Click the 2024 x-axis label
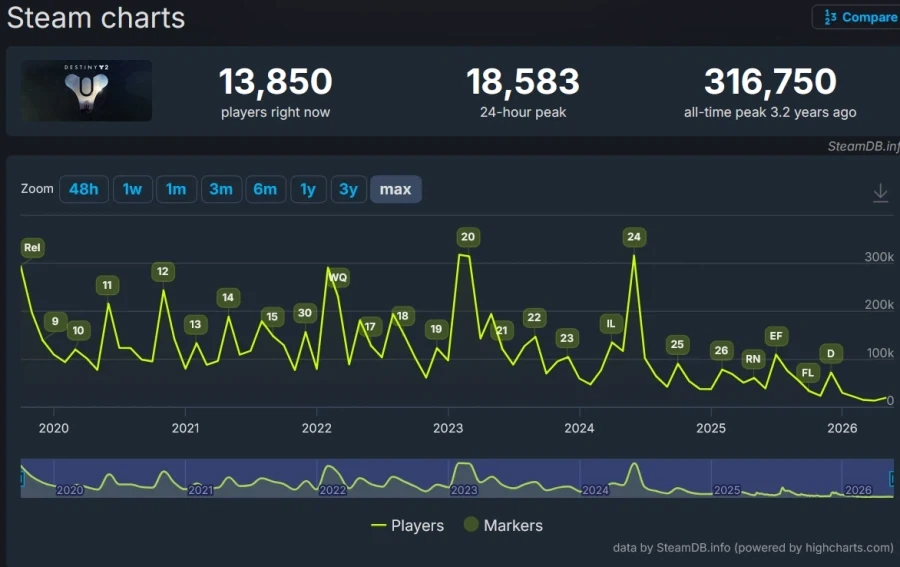Viewport: 900px width, 567px height. pos(579,428)
